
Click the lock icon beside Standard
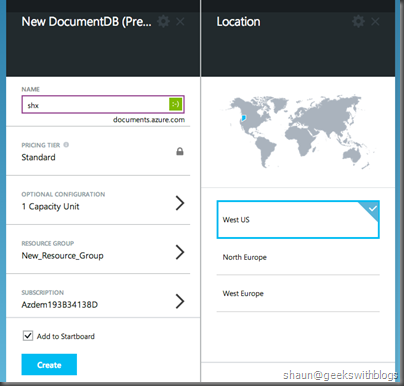tap(180, 151)
